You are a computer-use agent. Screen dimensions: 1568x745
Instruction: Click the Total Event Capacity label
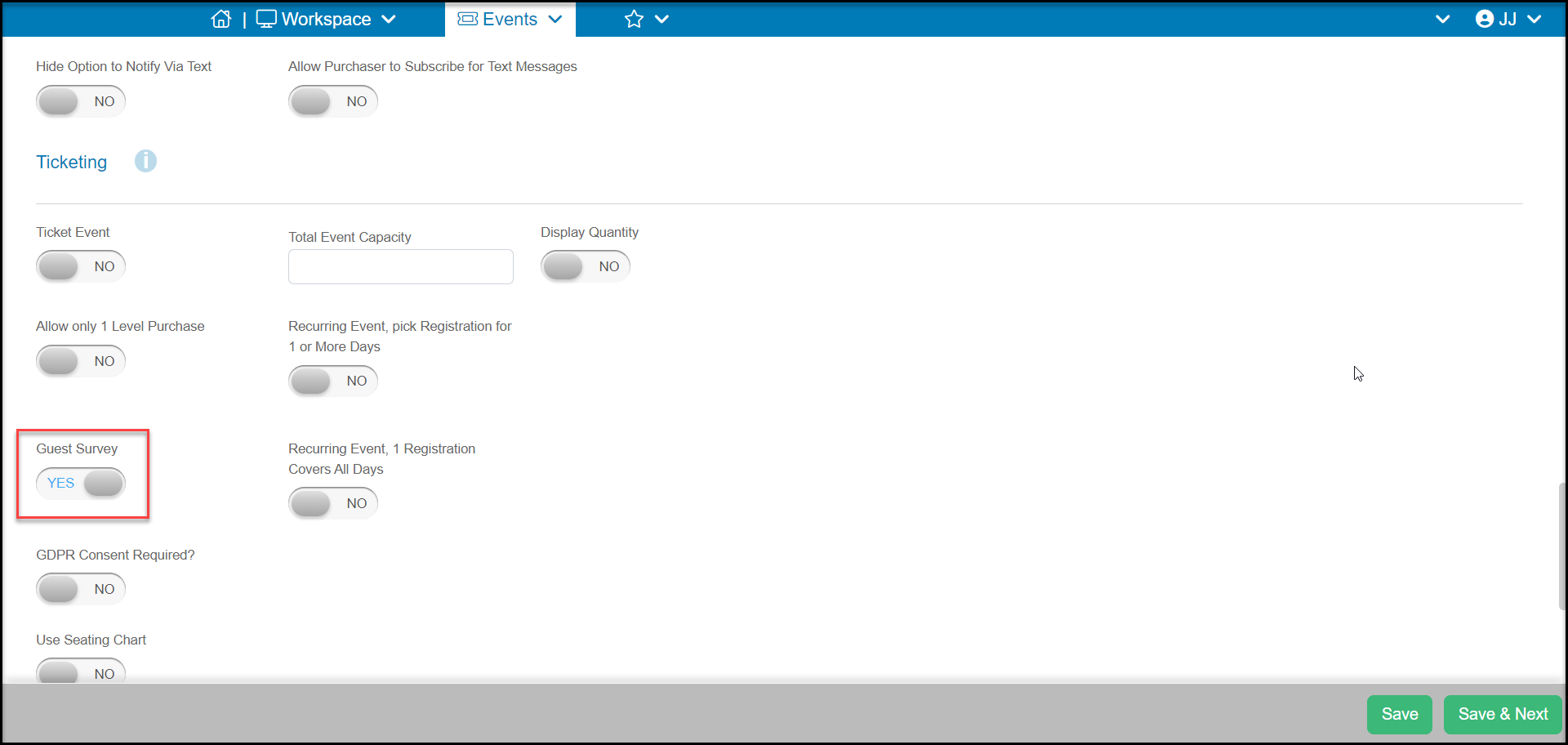pos(350,237)
